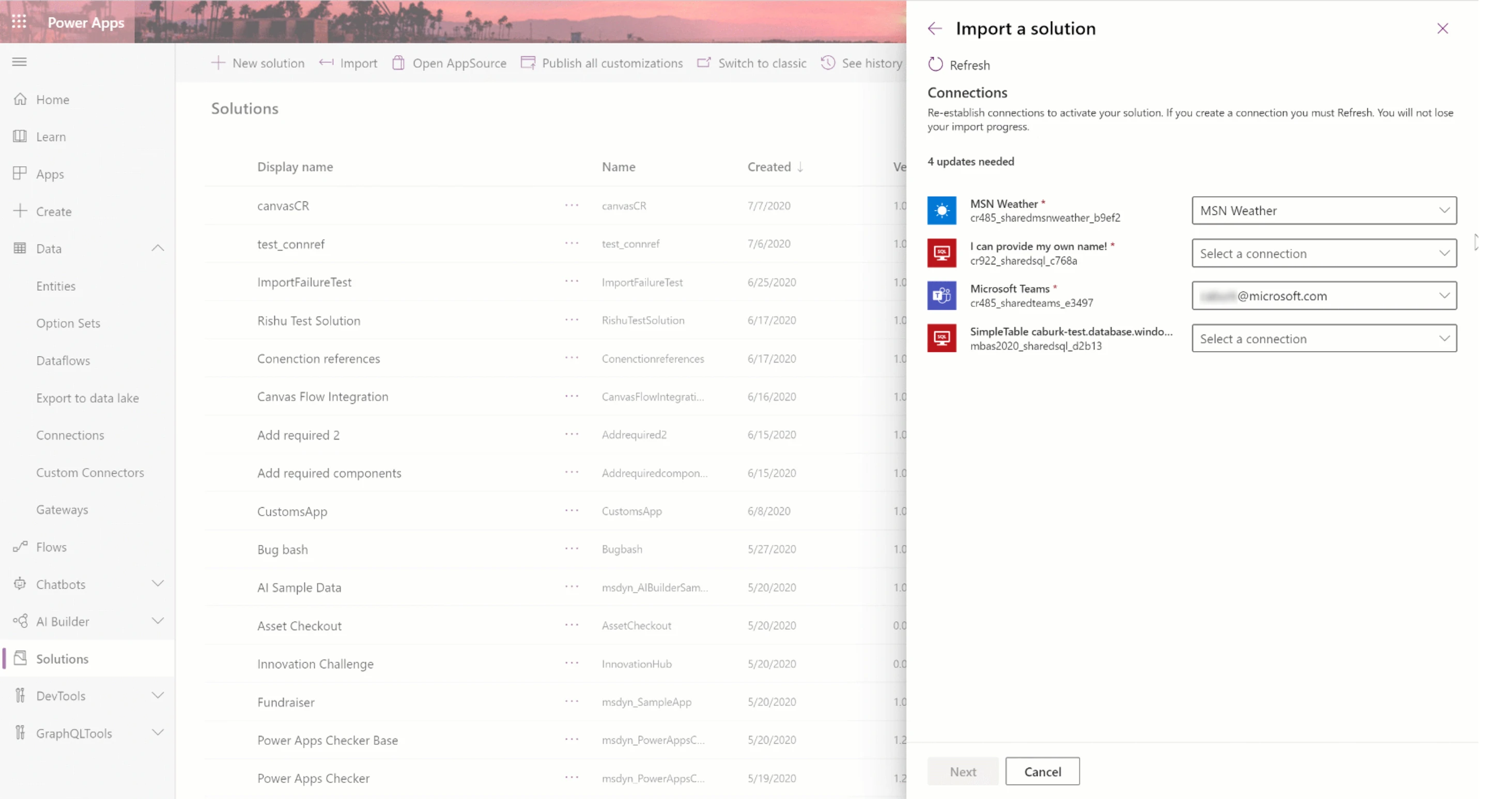Click the hamburger navigation menu icon

click(19, 61)
